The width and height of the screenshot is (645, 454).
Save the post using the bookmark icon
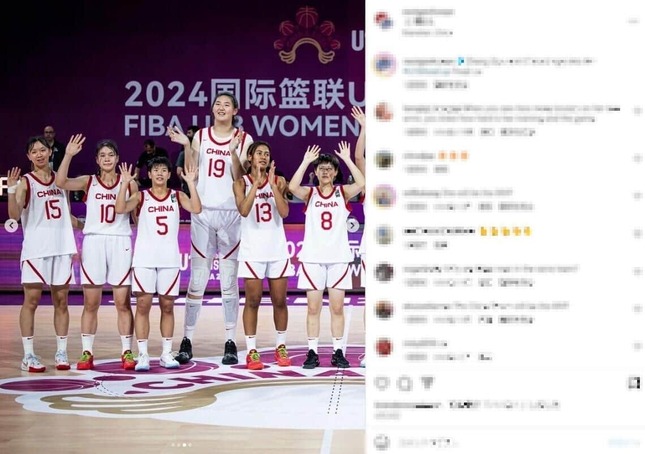633,383
